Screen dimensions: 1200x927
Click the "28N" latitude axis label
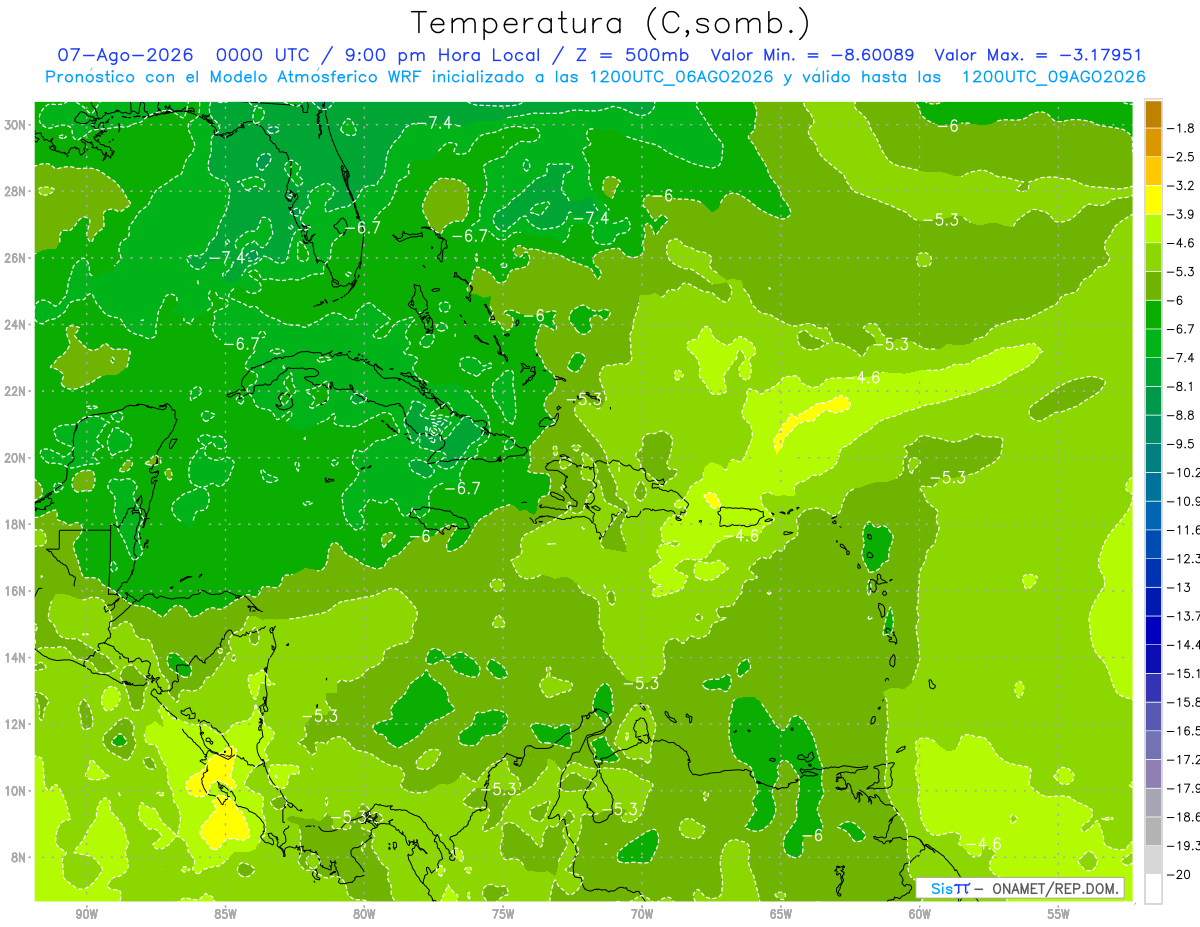tap(15, 191)
